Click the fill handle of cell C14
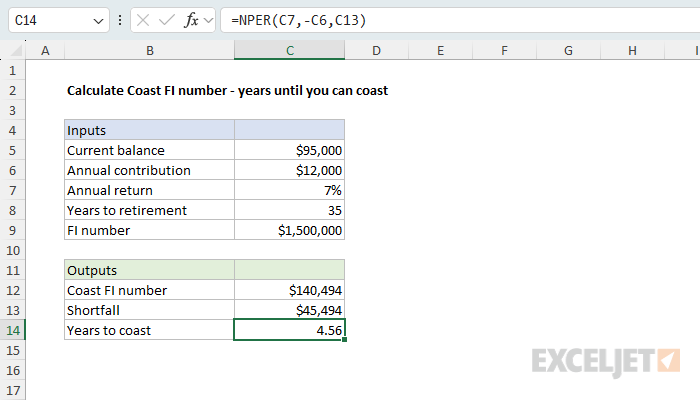The width and height of the screenshot is (700, 400). click(x=345, y=340)
